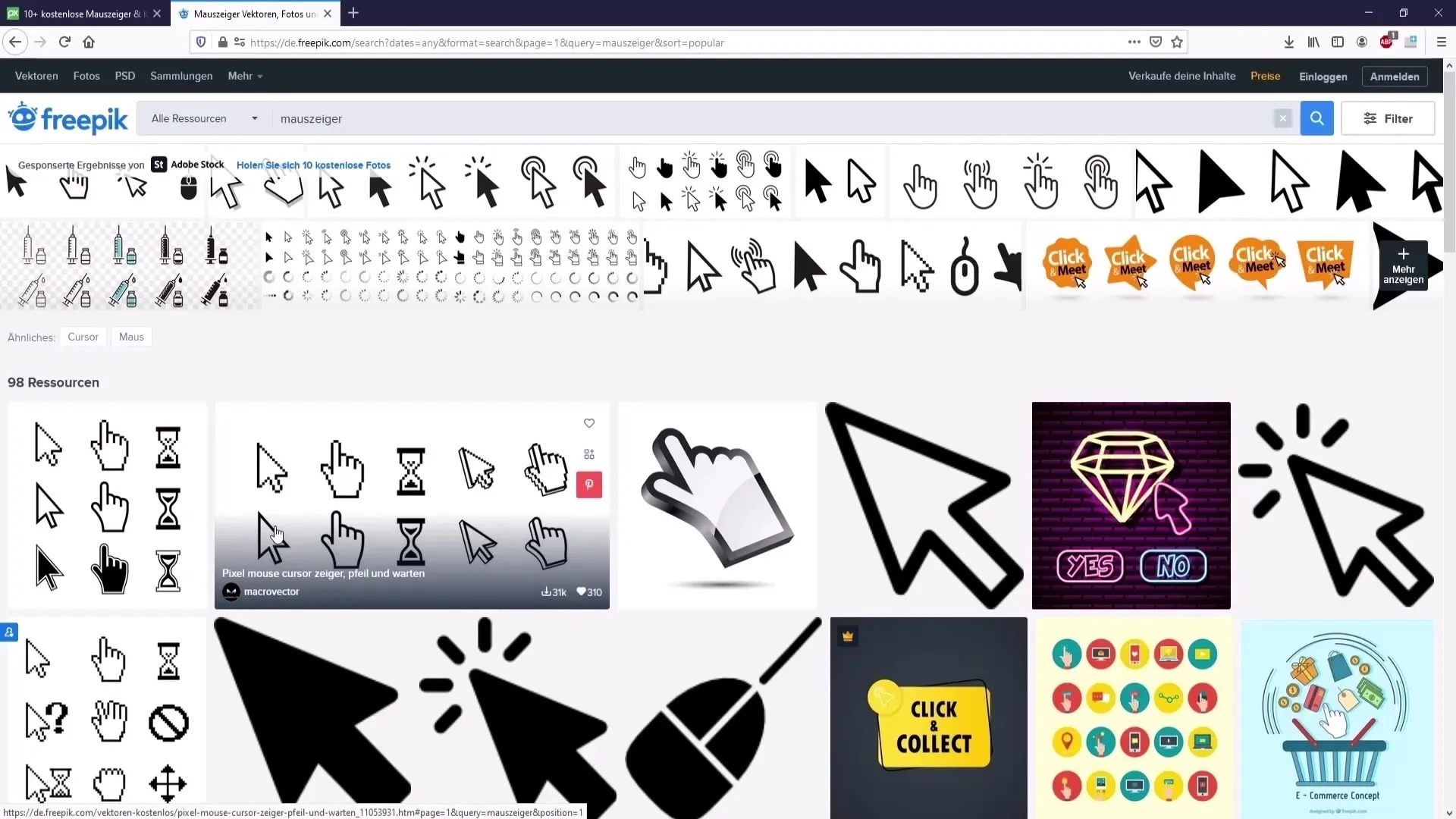Viewport: 1456px width, 819px height.
Task: Open the 'Vektoren' top navigation menu
Action: [37, 76]
